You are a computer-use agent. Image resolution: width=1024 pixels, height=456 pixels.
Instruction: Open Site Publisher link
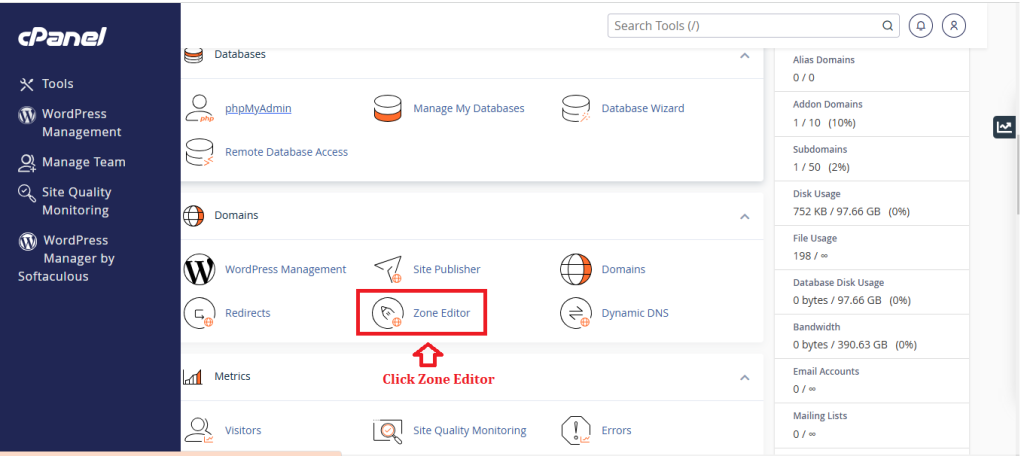pyautogui.click(x=447, y=269)
